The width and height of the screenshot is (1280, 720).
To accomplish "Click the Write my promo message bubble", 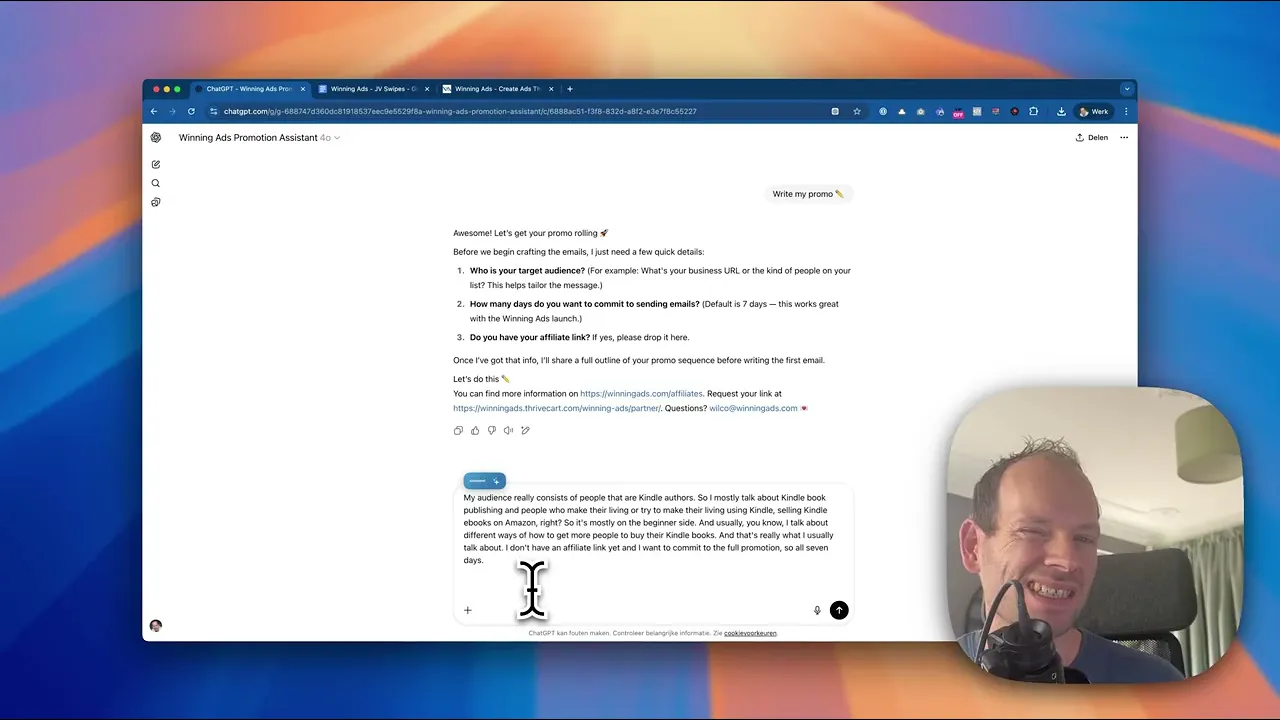I will [808, 194].
